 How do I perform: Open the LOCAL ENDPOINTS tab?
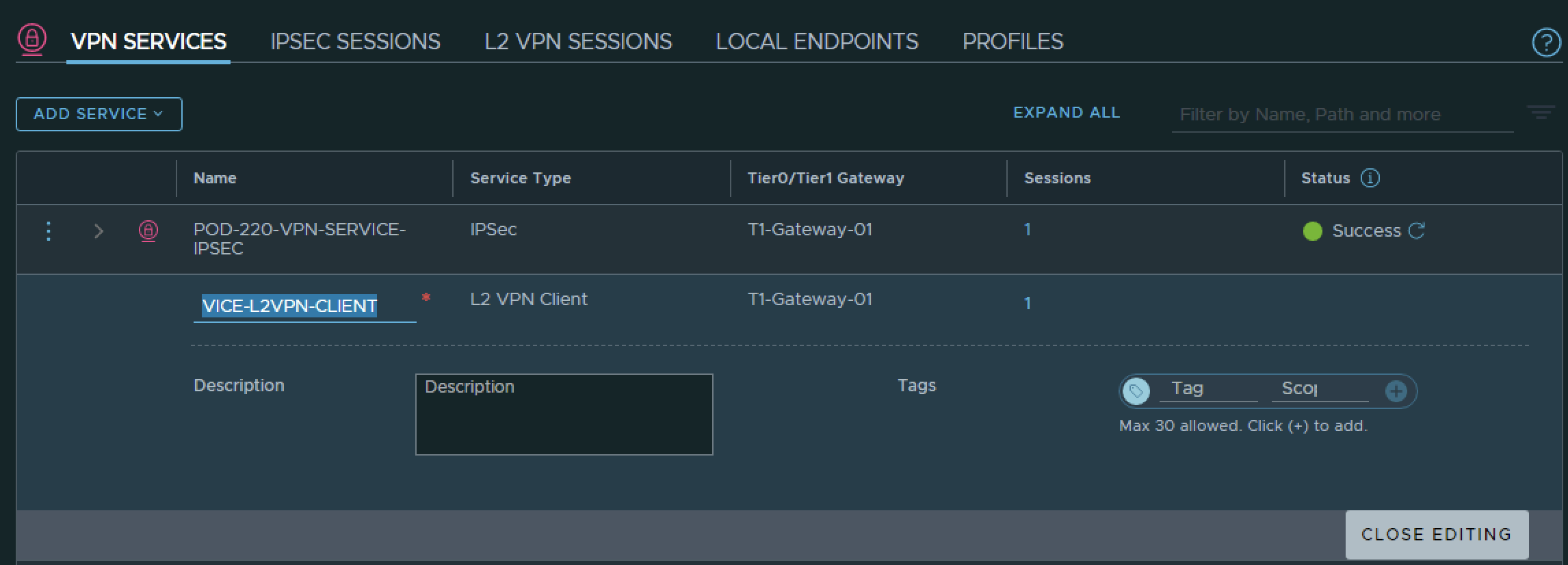817,42
